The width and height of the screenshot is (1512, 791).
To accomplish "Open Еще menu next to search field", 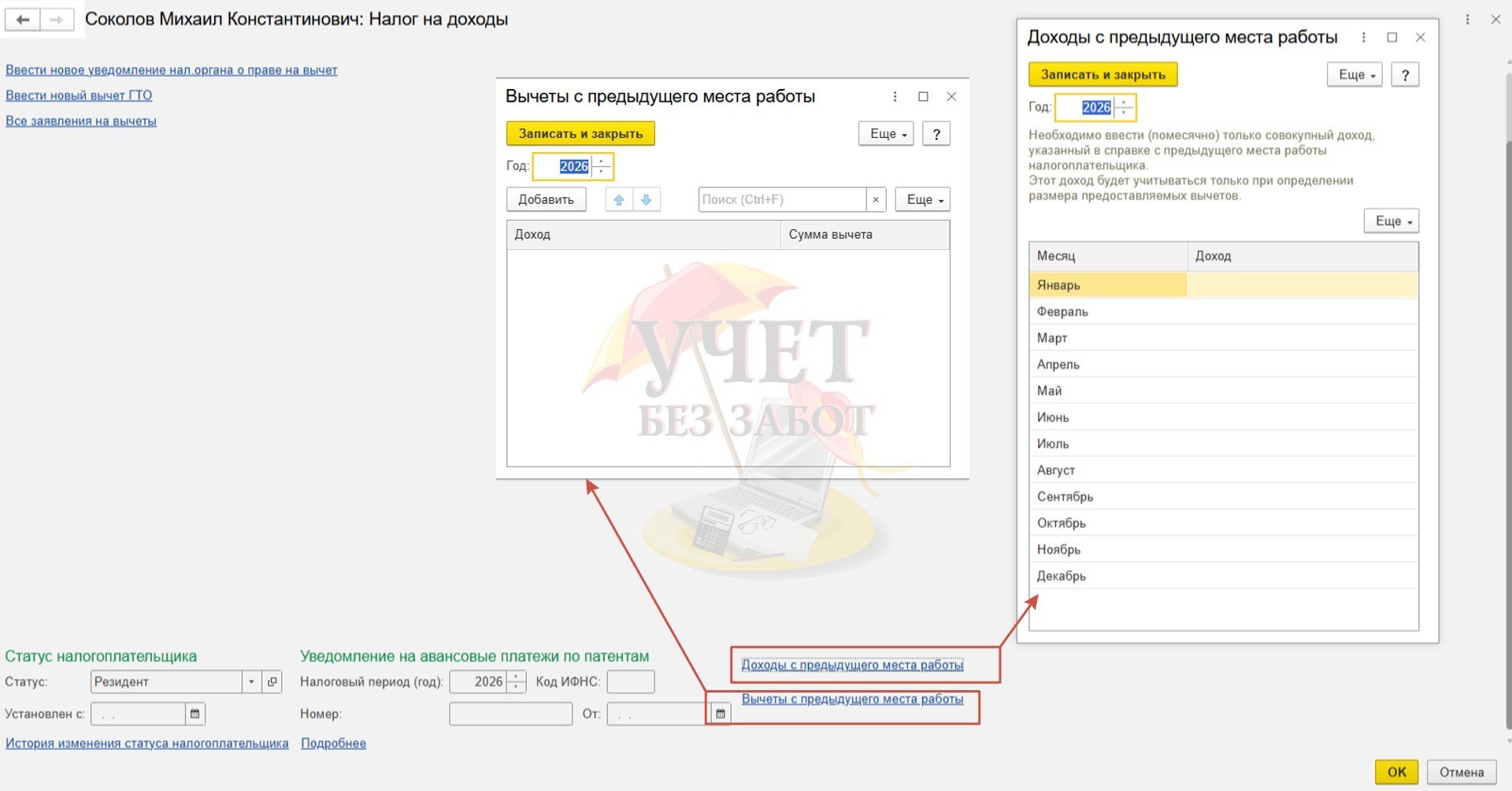I will click(x=923, y=199).
